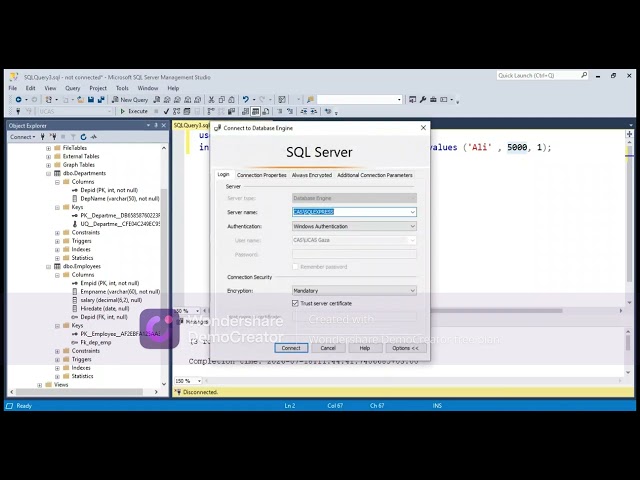Screen dimensions: 640x480
Task: Collapse the dbo.Departments tree node
Action: point(49,173)
